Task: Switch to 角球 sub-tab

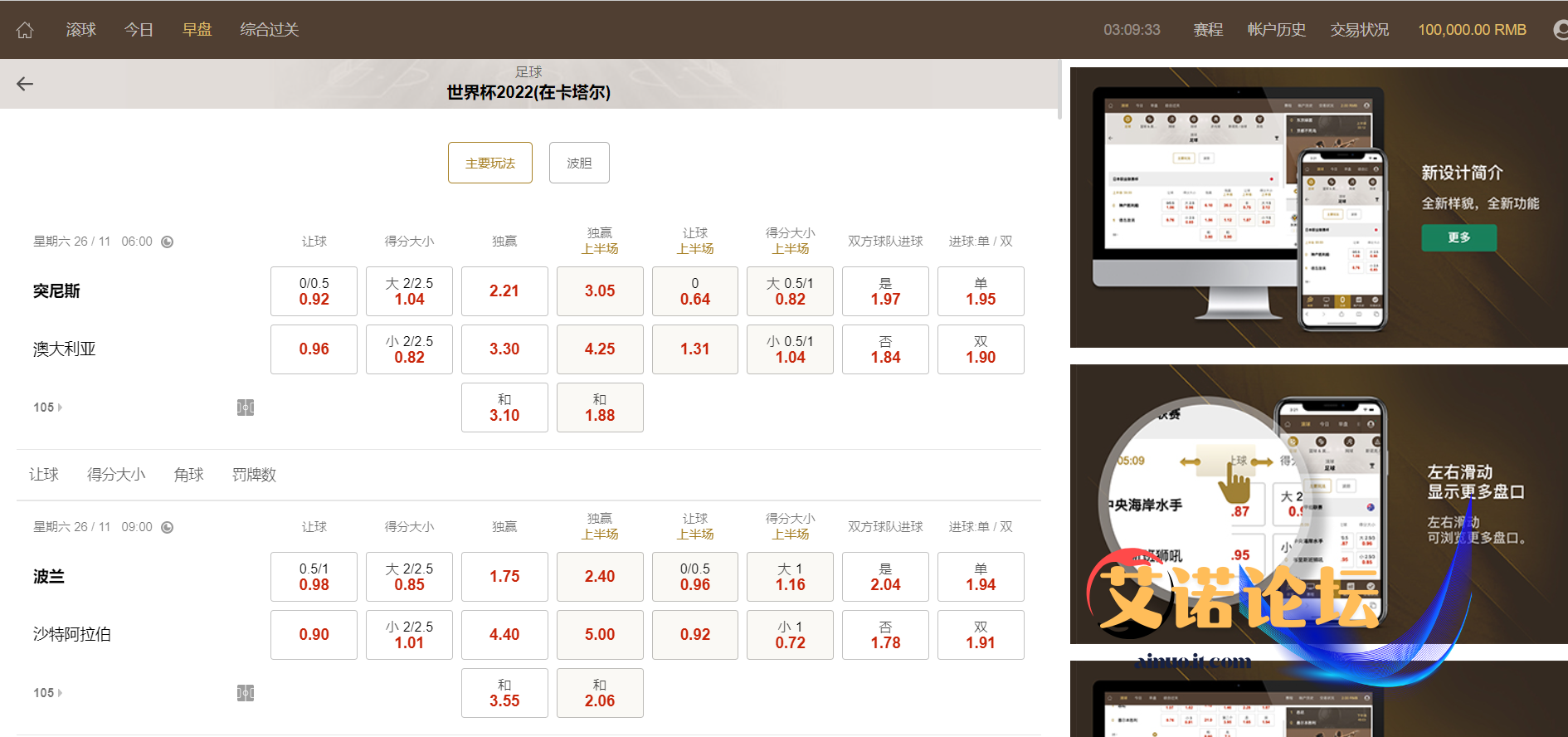Action: pos(189,475)
